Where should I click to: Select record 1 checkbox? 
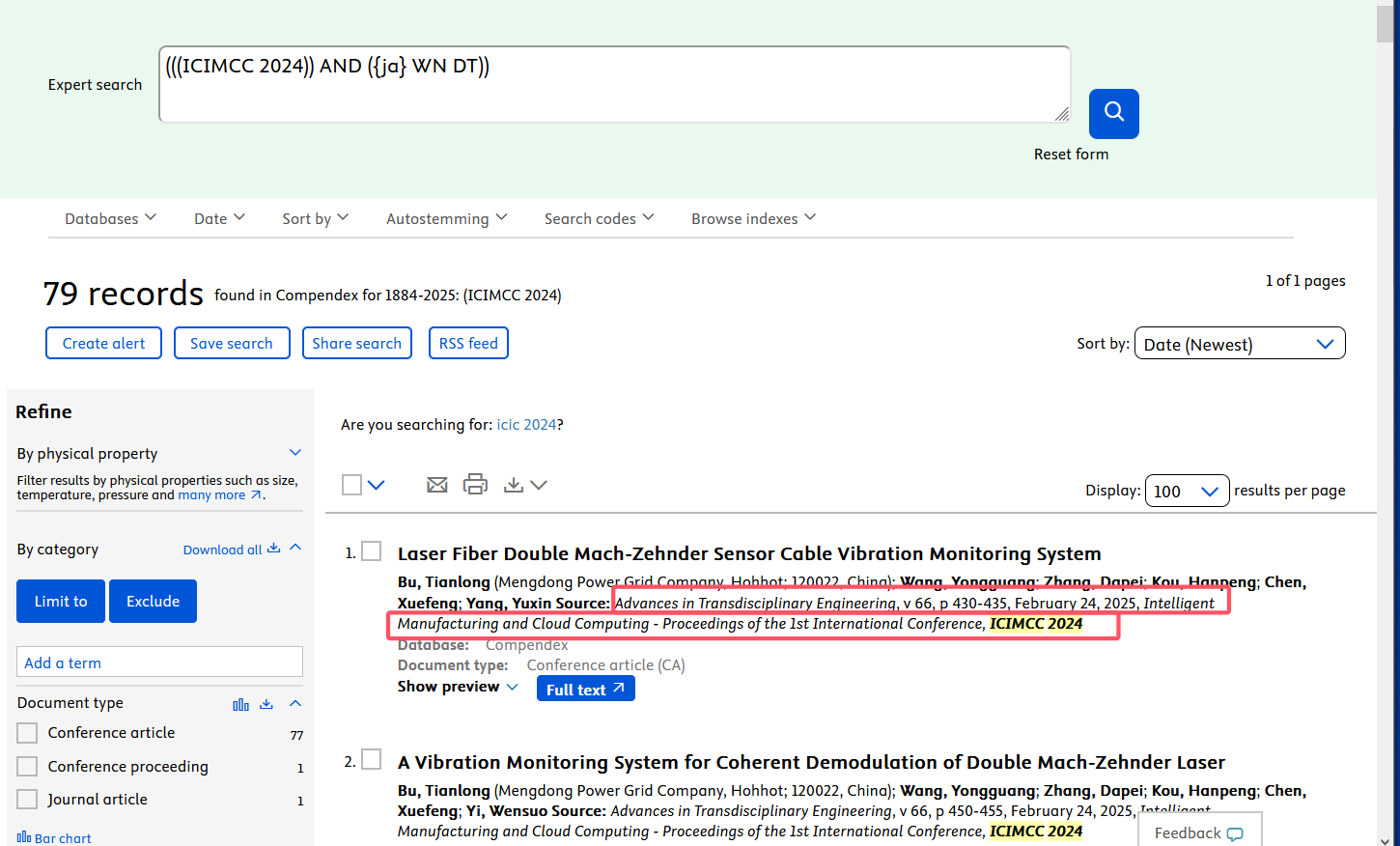(372, 551)
